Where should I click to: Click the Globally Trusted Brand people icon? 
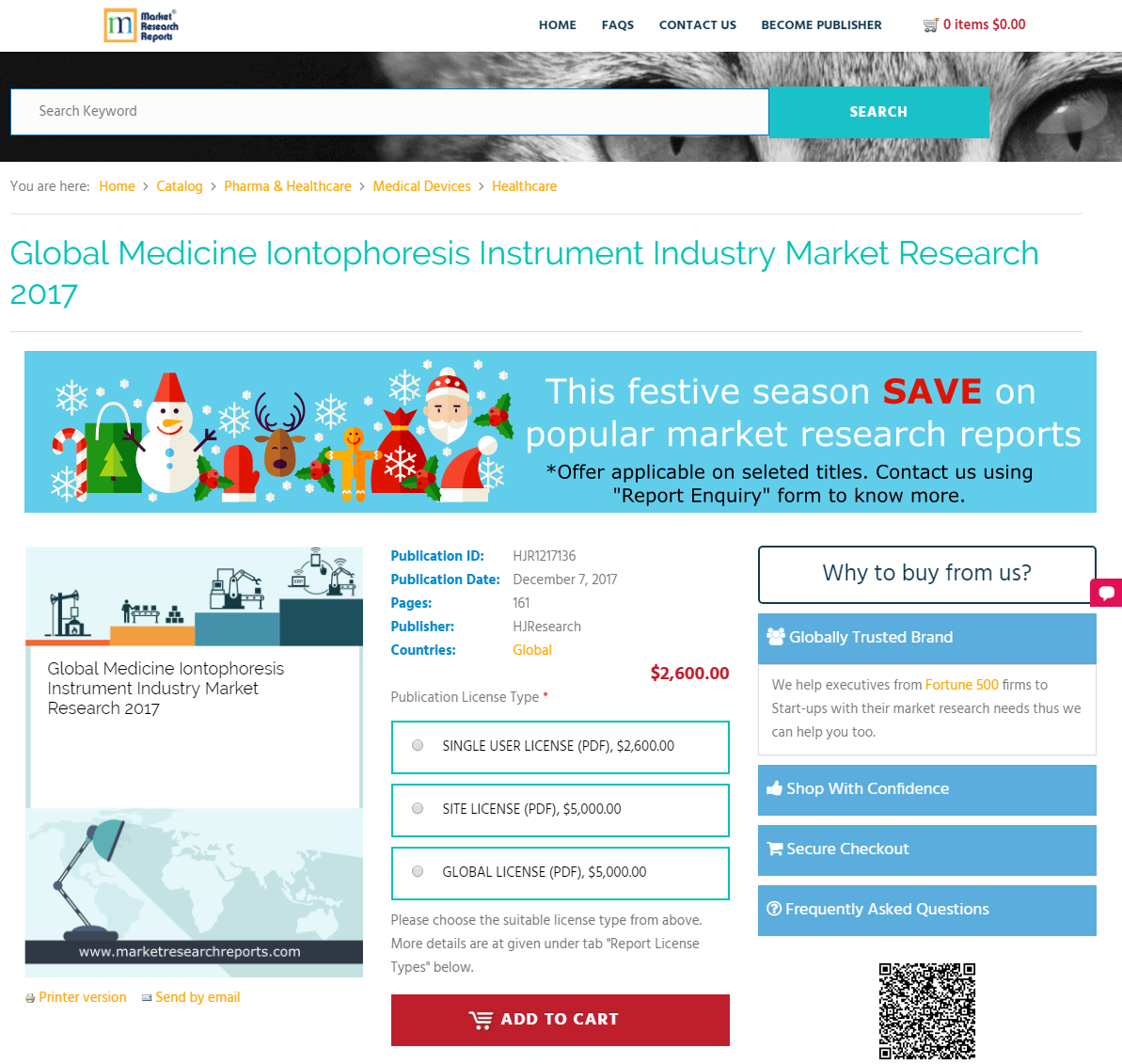776,636
